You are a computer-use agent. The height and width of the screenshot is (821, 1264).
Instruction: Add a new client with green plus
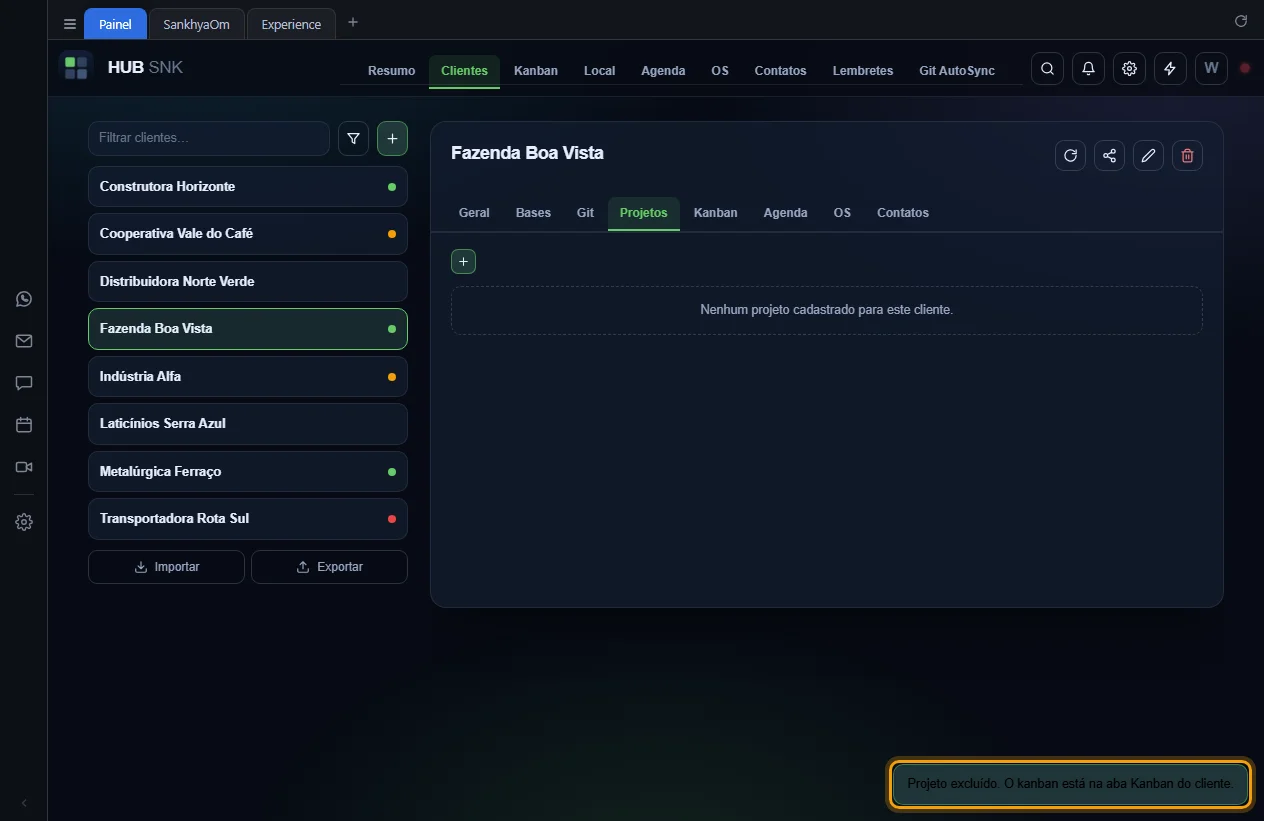tap(392, 139)
